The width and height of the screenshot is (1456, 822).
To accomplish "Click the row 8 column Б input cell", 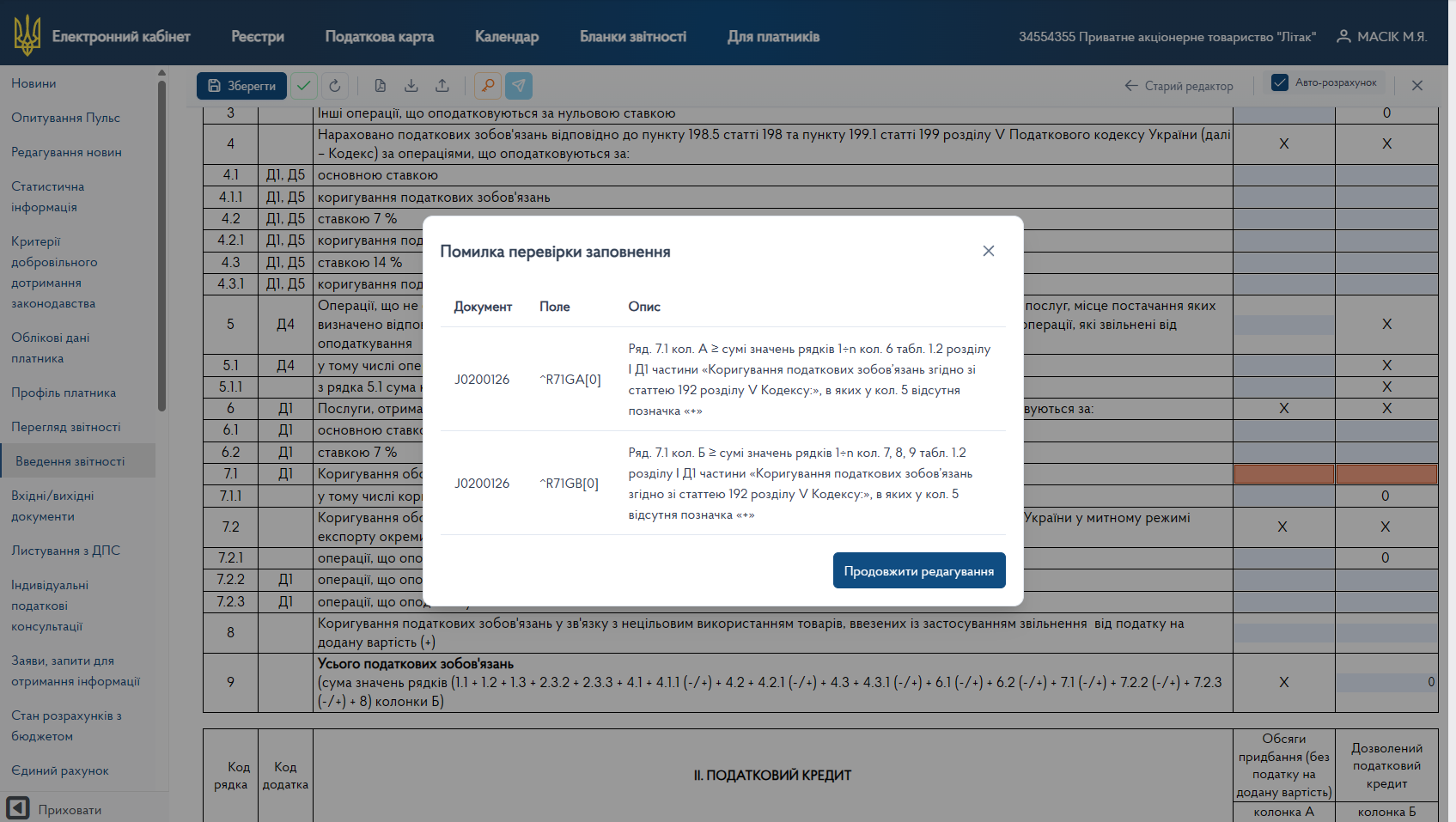I will 1386,633.
